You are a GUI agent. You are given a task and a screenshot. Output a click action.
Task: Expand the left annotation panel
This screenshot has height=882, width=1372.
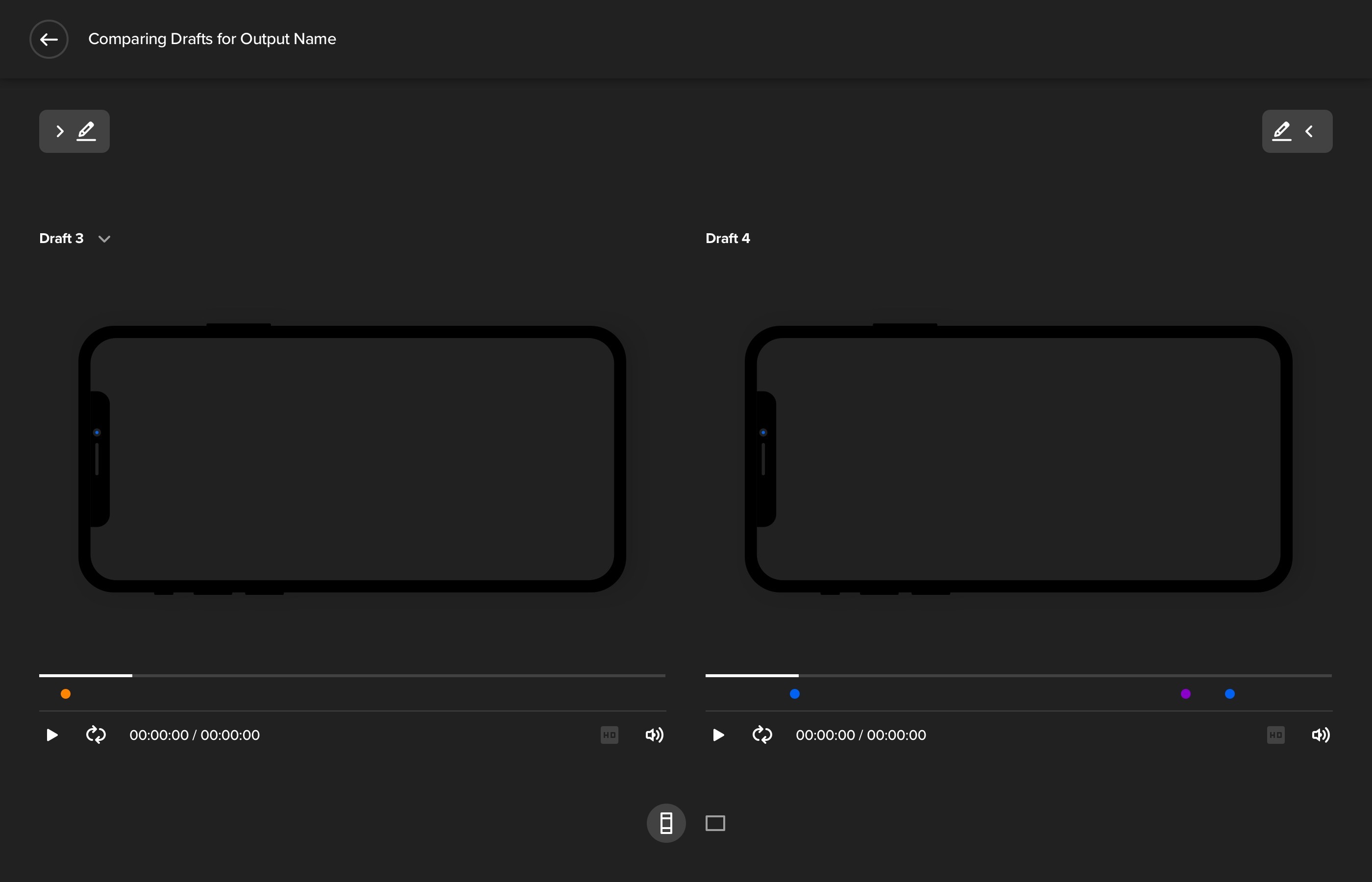(74, 131)
